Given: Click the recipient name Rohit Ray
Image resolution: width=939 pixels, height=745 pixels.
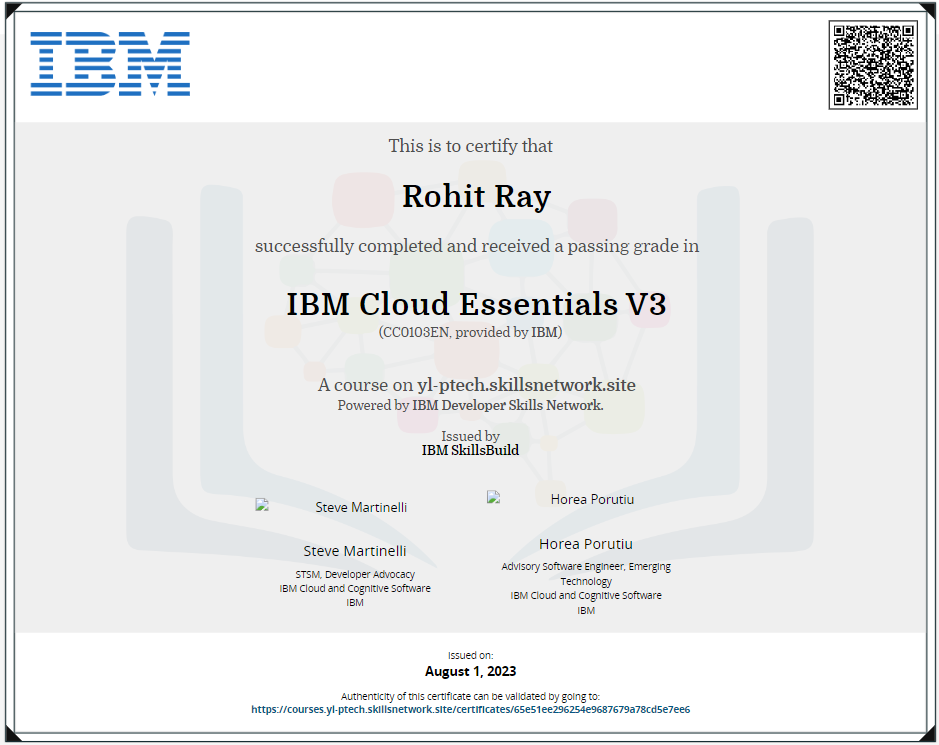Looking at the screenshot, I should 476,196.
